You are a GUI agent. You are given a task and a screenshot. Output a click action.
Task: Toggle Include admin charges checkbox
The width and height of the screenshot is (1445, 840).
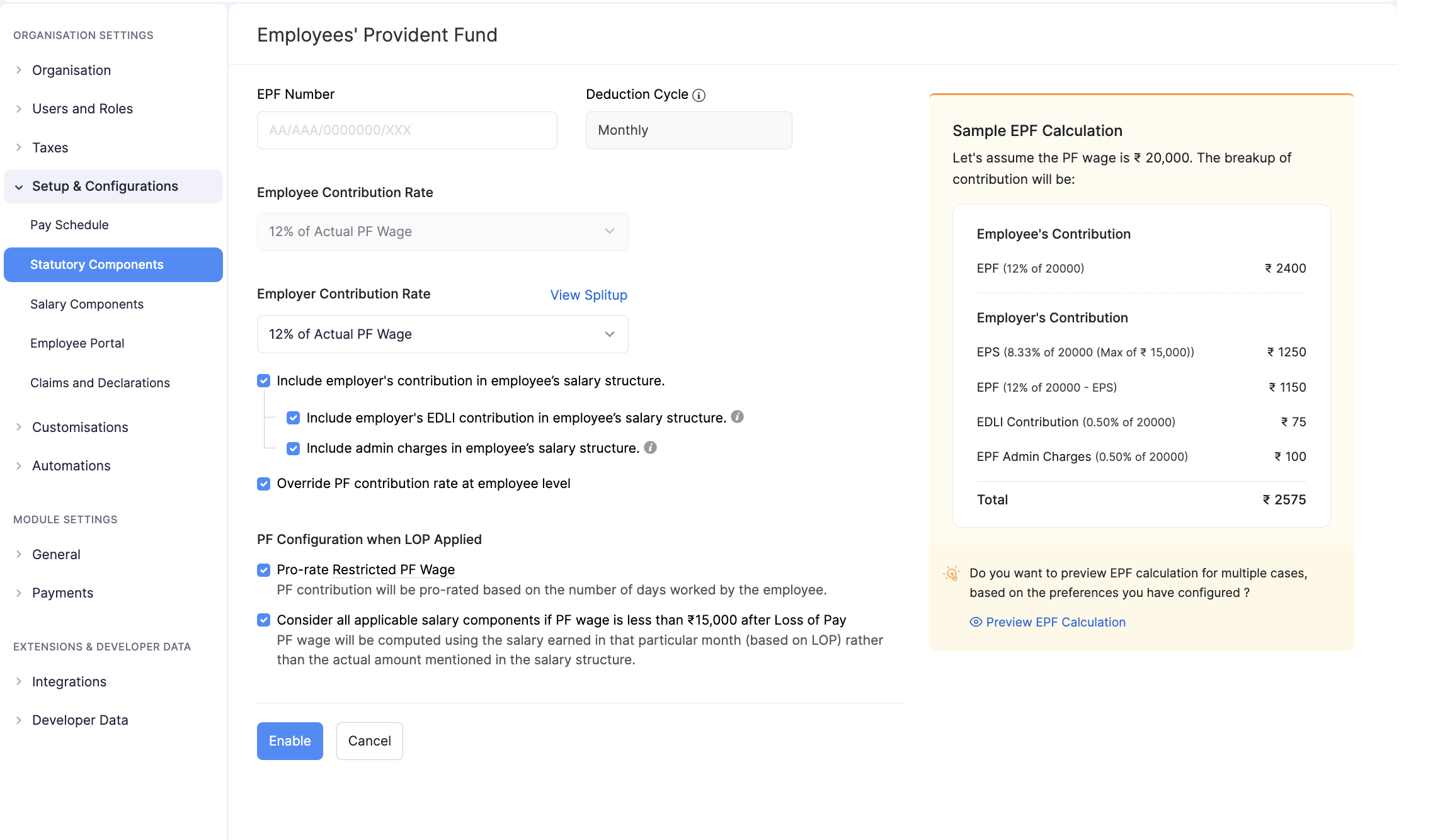point(293,448)
